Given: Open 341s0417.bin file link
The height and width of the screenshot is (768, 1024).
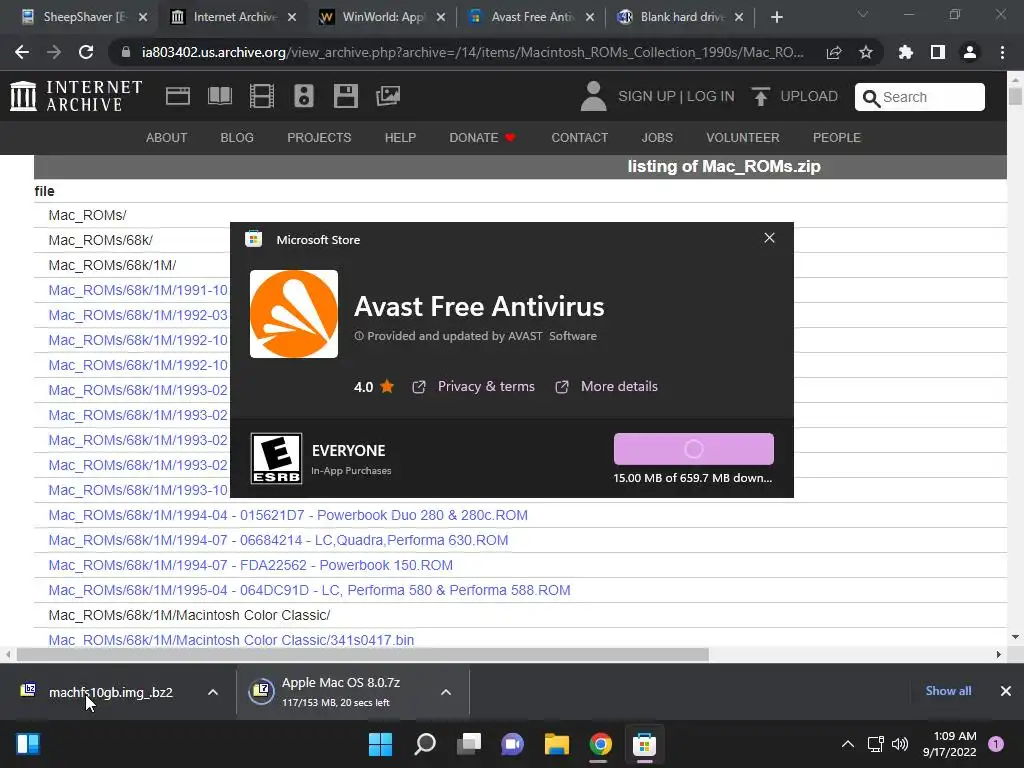Looking at the screenshot, I should (231, 640).
